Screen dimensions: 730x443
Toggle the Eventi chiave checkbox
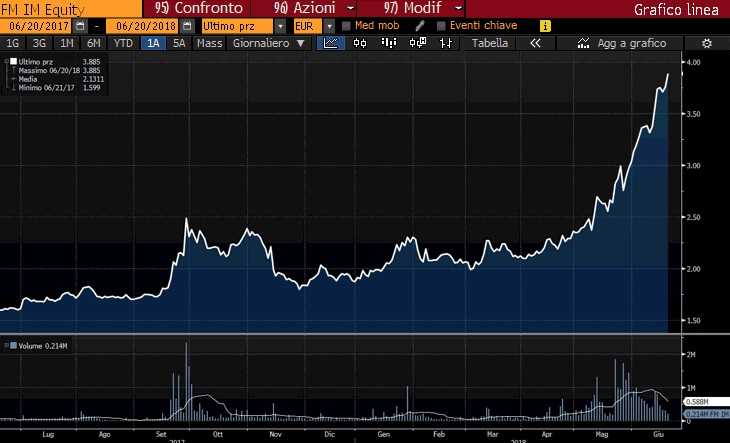[x=441, y=26]
